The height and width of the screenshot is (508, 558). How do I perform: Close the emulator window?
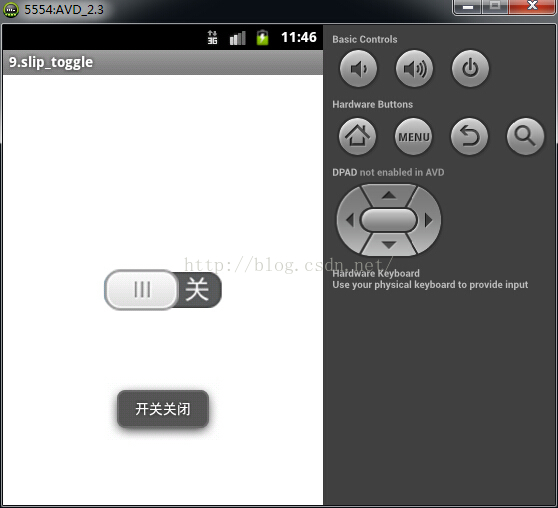coord(532,6)
